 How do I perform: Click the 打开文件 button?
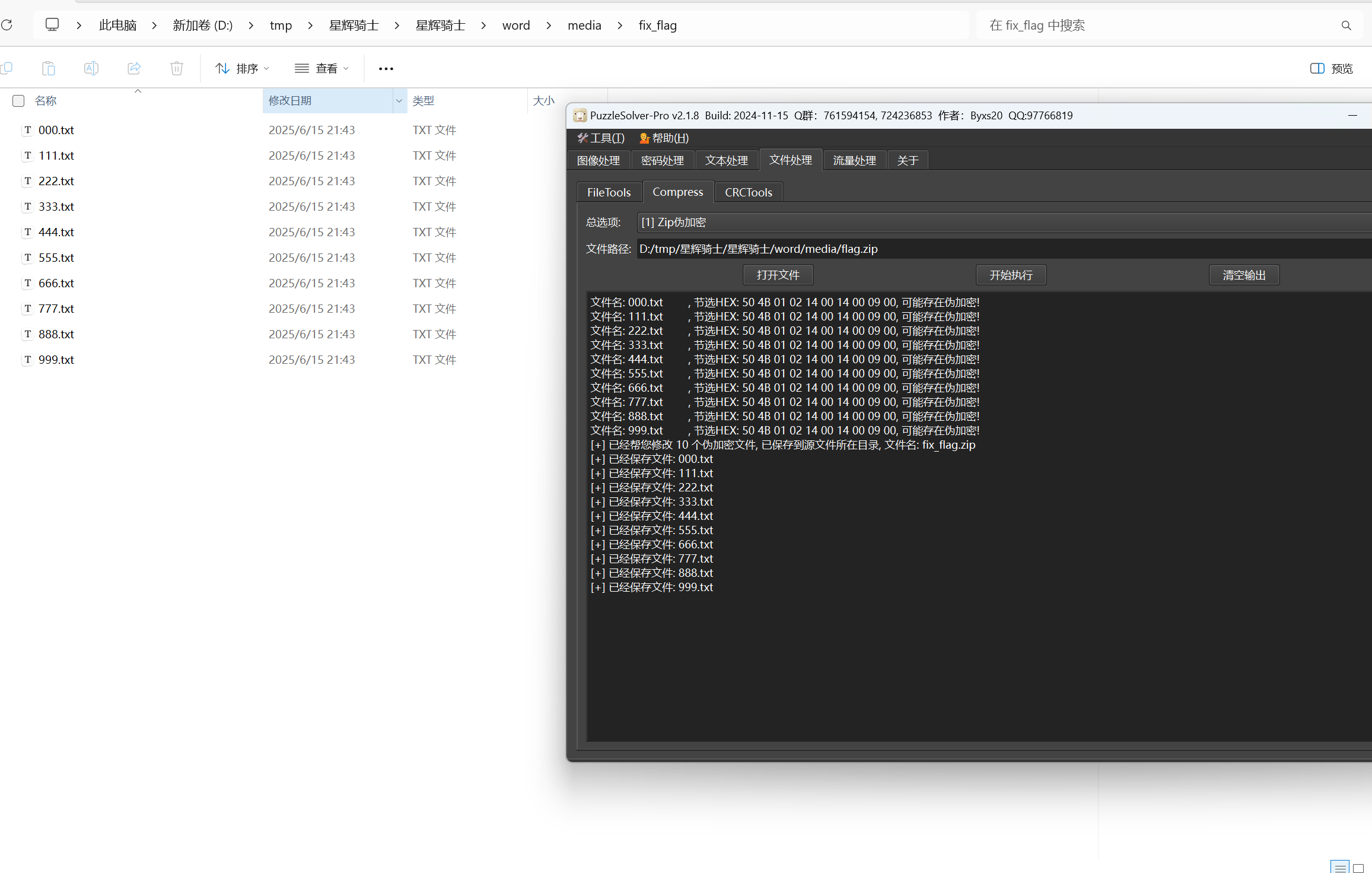778,275
